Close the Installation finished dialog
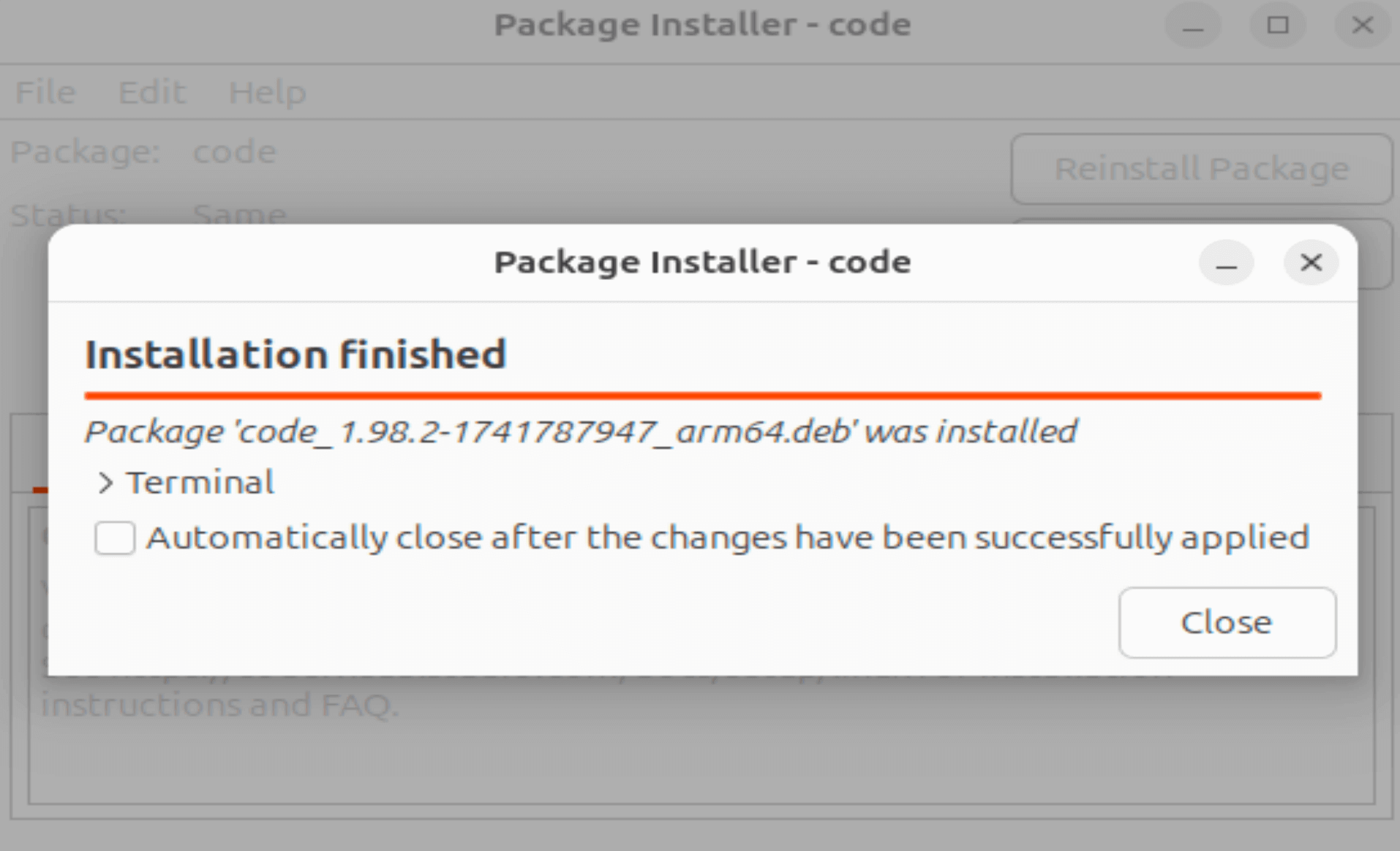 click(1311, 263)
